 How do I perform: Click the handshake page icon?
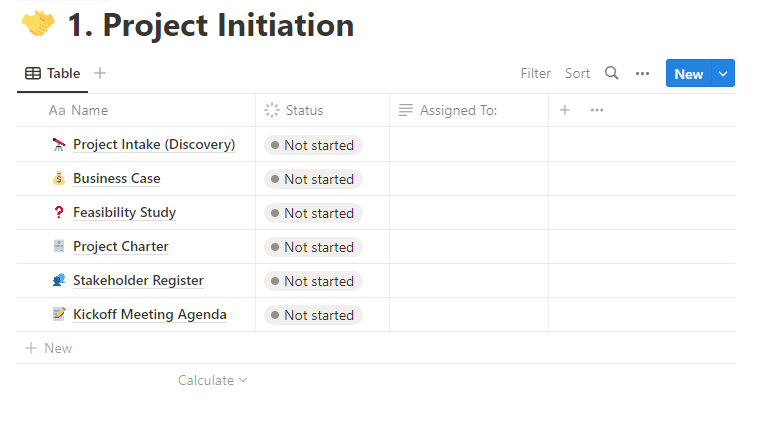pyautogui.click(x=38, y=24)
